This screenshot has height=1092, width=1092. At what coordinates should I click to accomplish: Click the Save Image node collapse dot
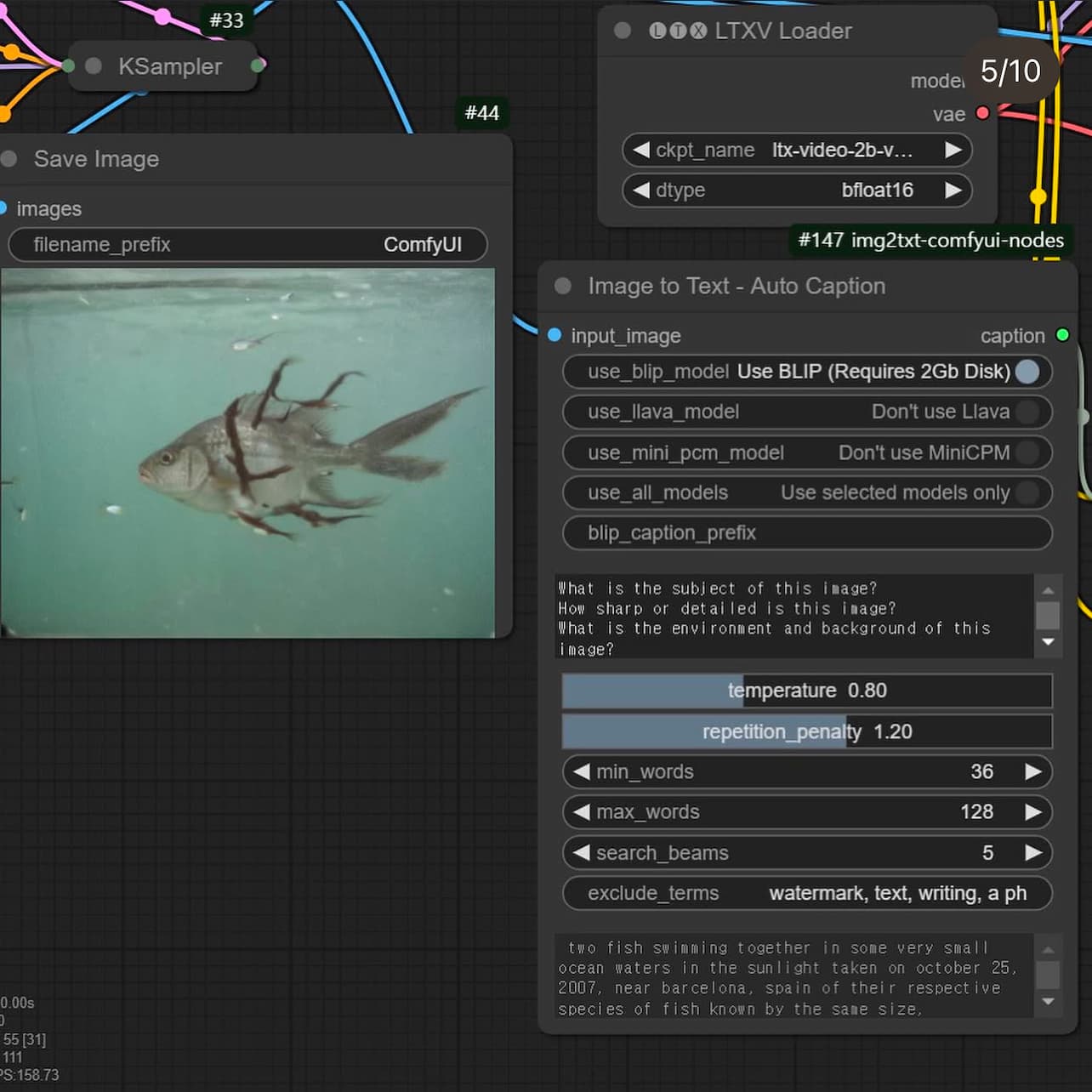[9, 159]
